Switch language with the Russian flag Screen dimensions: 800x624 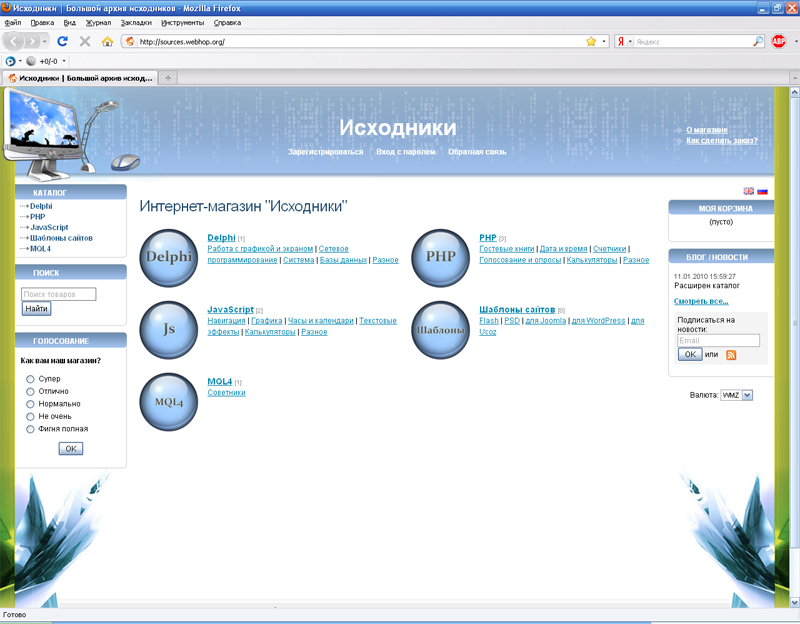762,191
